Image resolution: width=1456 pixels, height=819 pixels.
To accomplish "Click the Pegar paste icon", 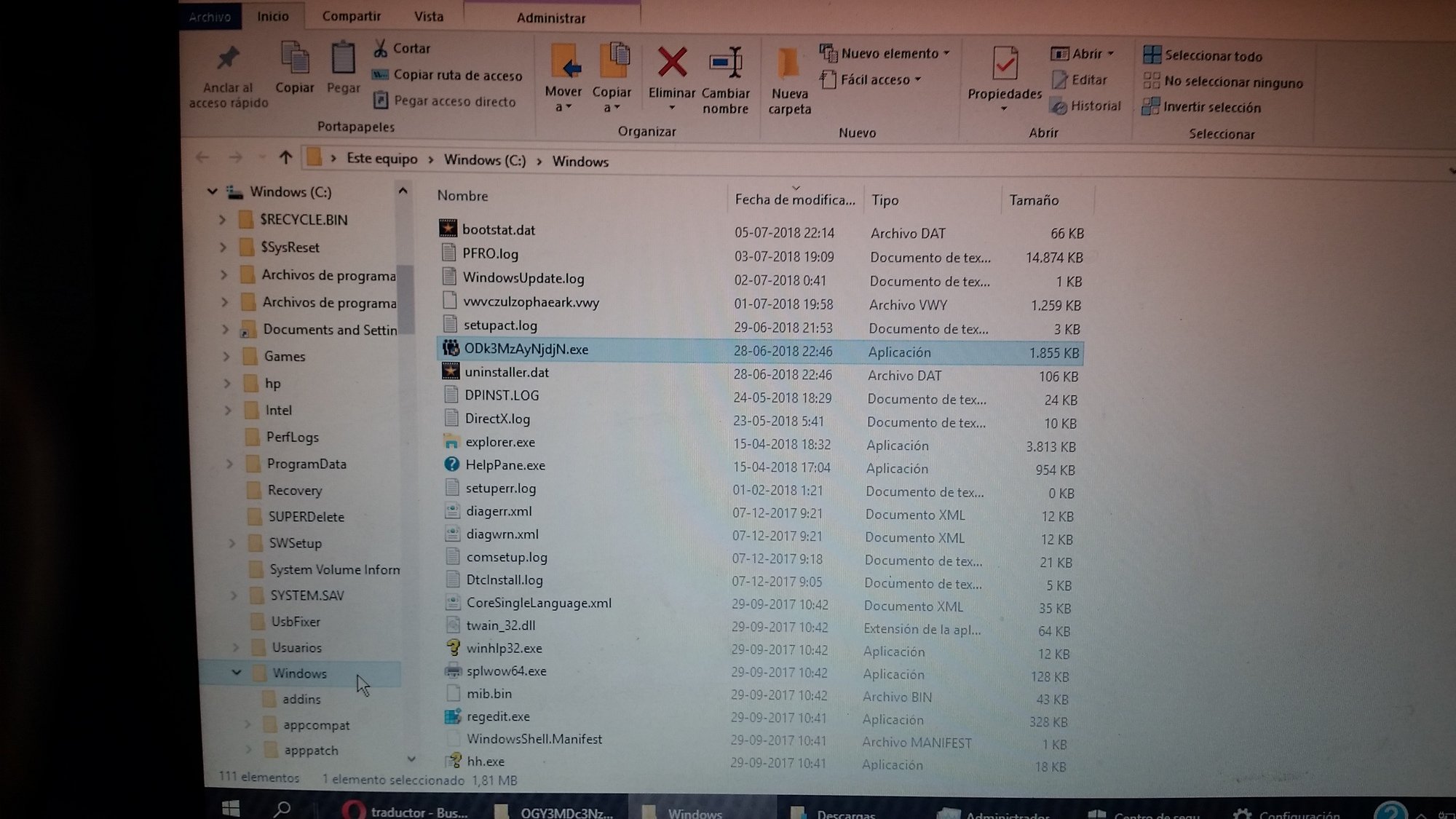I will (343, 58).
